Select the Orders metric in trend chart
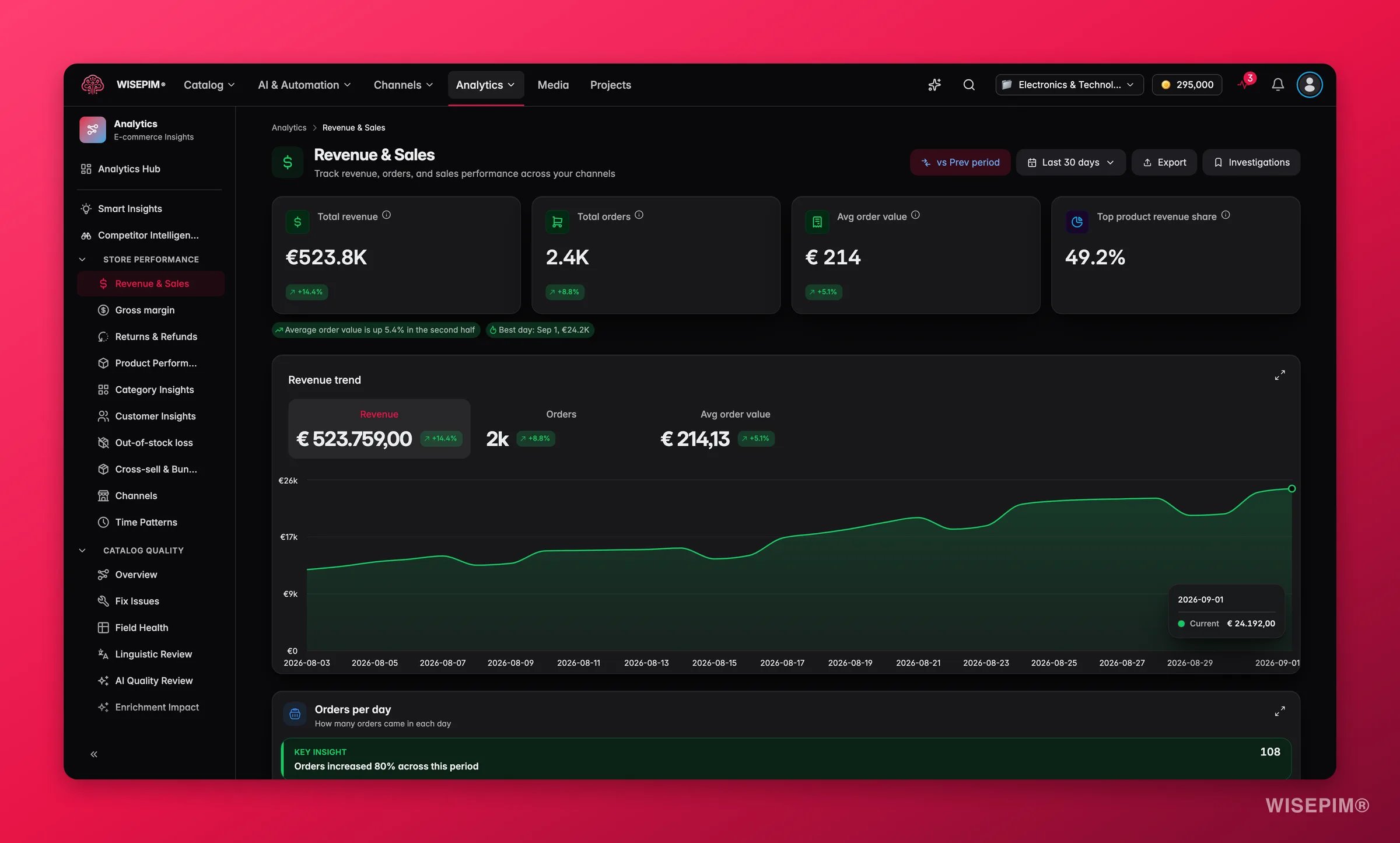 click(561, 429)
